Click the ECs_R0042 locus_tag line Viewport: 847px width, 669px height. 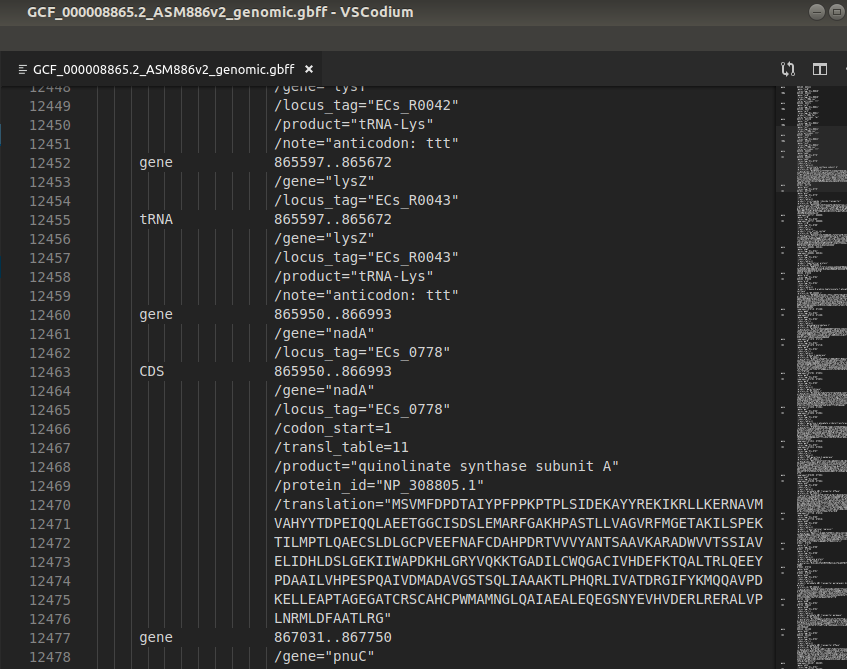click(x=366, y=106)
